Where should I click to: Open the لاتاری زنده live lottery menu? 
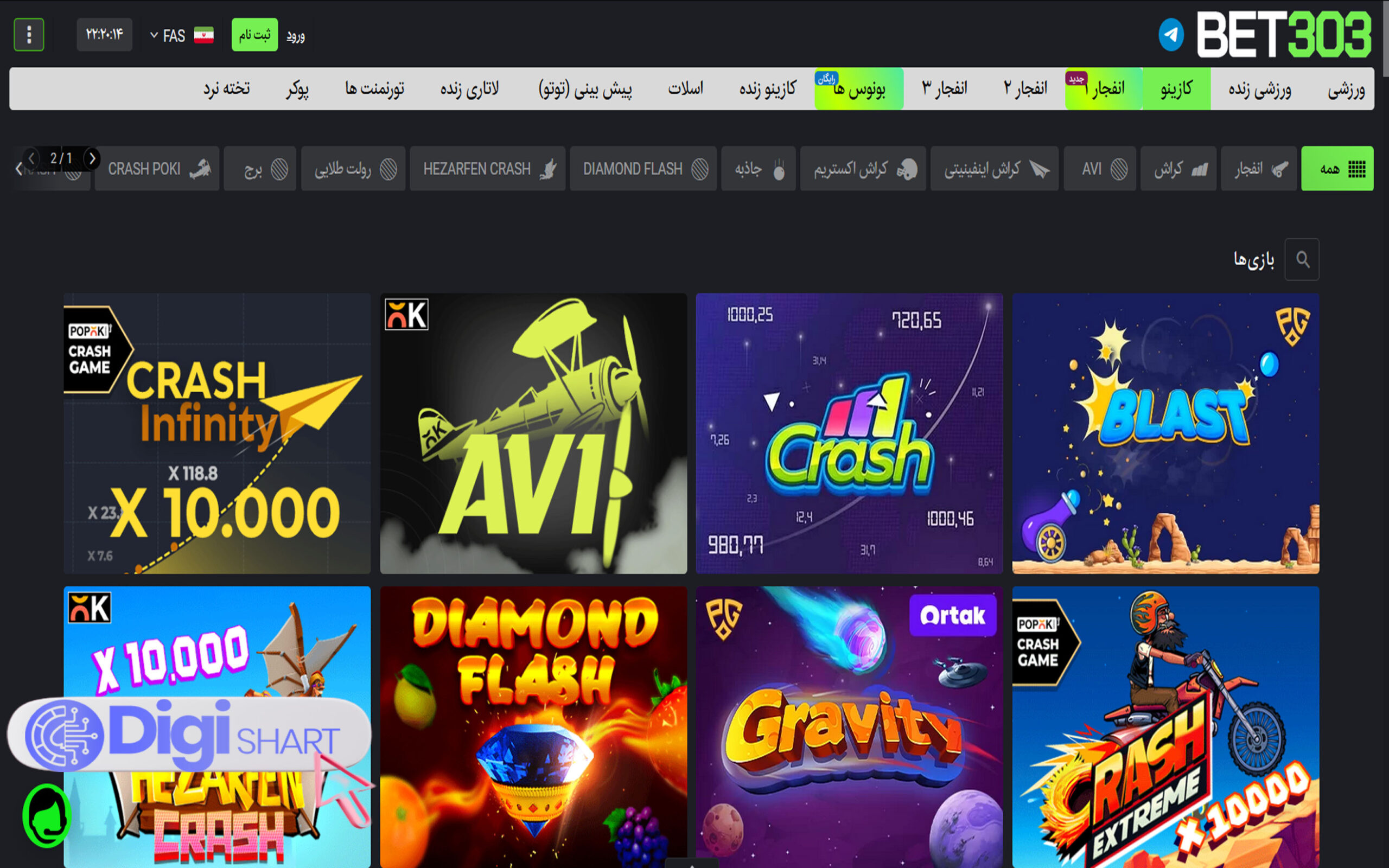tap(469, 89)
